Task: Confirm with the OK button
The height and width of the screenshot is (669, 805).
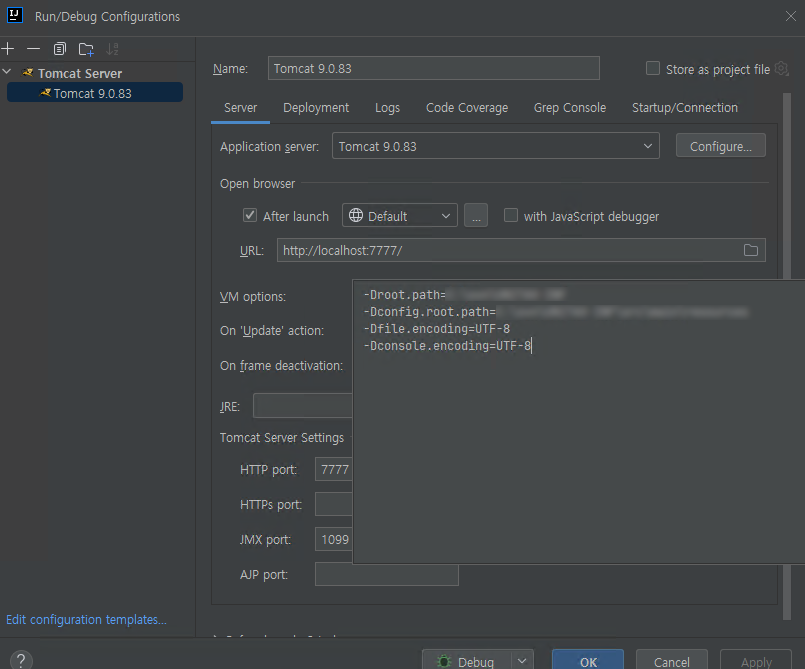Action: coord(588,661)
